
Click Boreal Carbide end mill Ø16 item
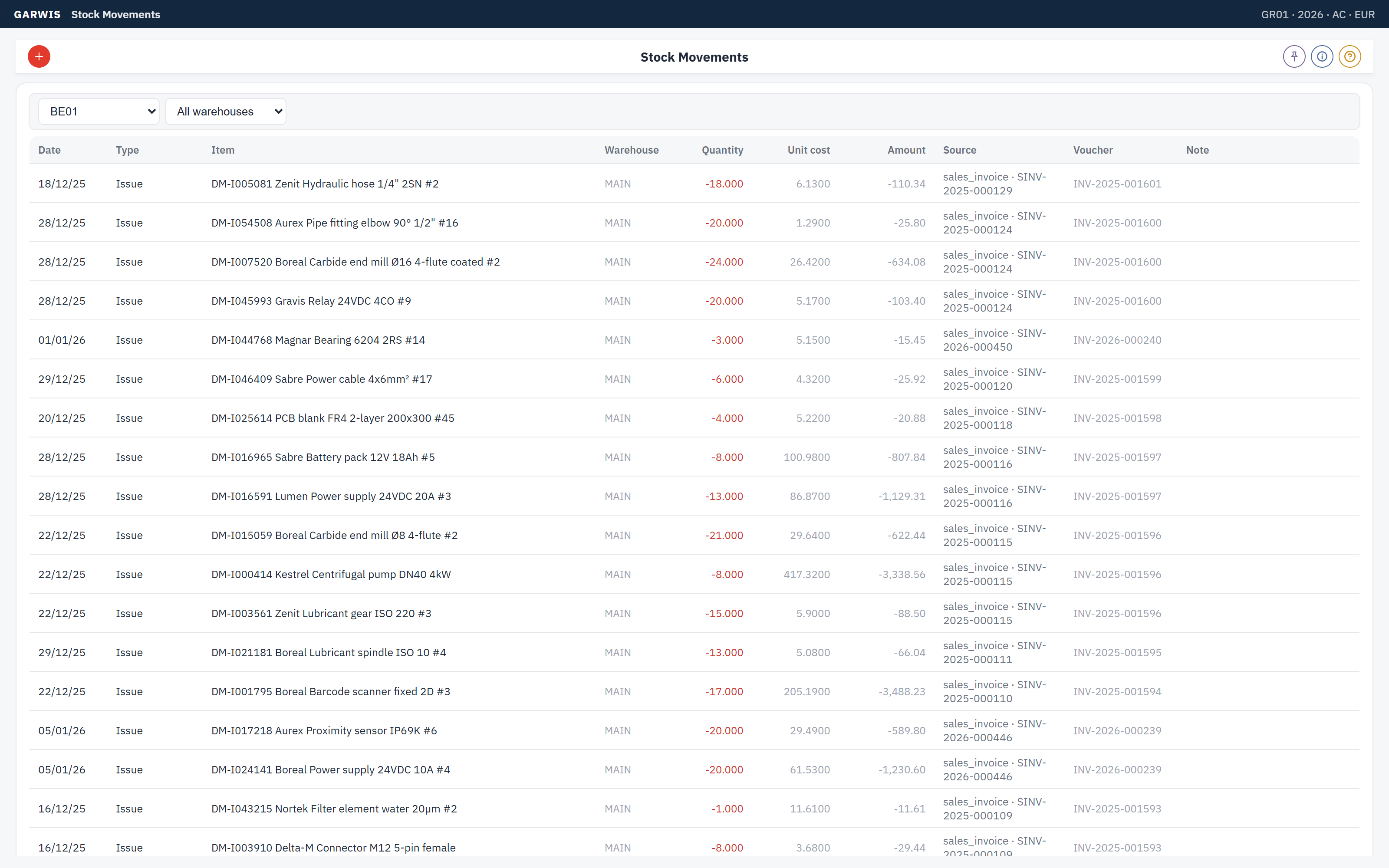[x=355, y=262]
